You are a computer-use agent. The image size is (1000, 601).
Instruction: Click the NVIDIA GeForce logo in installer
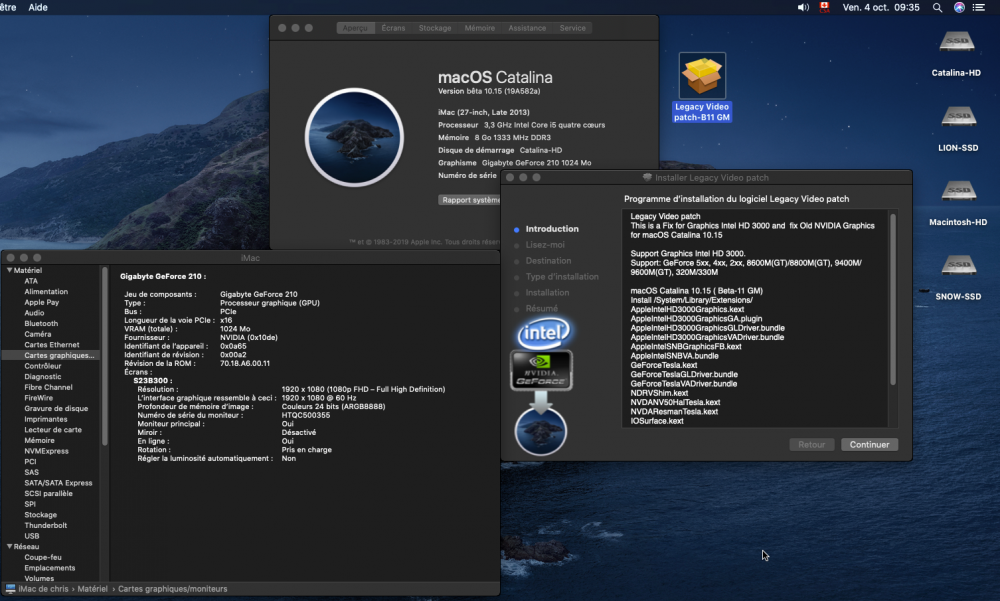point(541,370)
